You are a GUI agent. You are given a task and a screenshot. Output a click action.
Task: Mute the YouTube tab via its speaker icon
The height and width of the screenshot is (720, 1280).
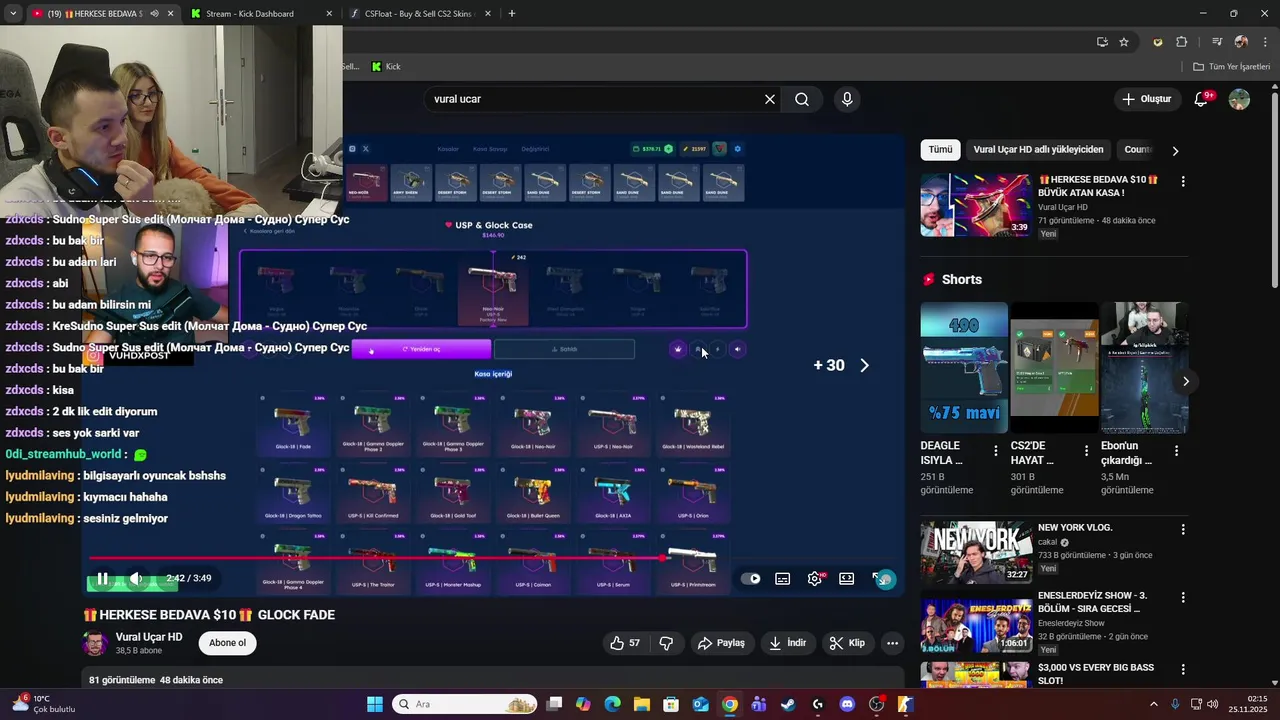tap(154, 14)
